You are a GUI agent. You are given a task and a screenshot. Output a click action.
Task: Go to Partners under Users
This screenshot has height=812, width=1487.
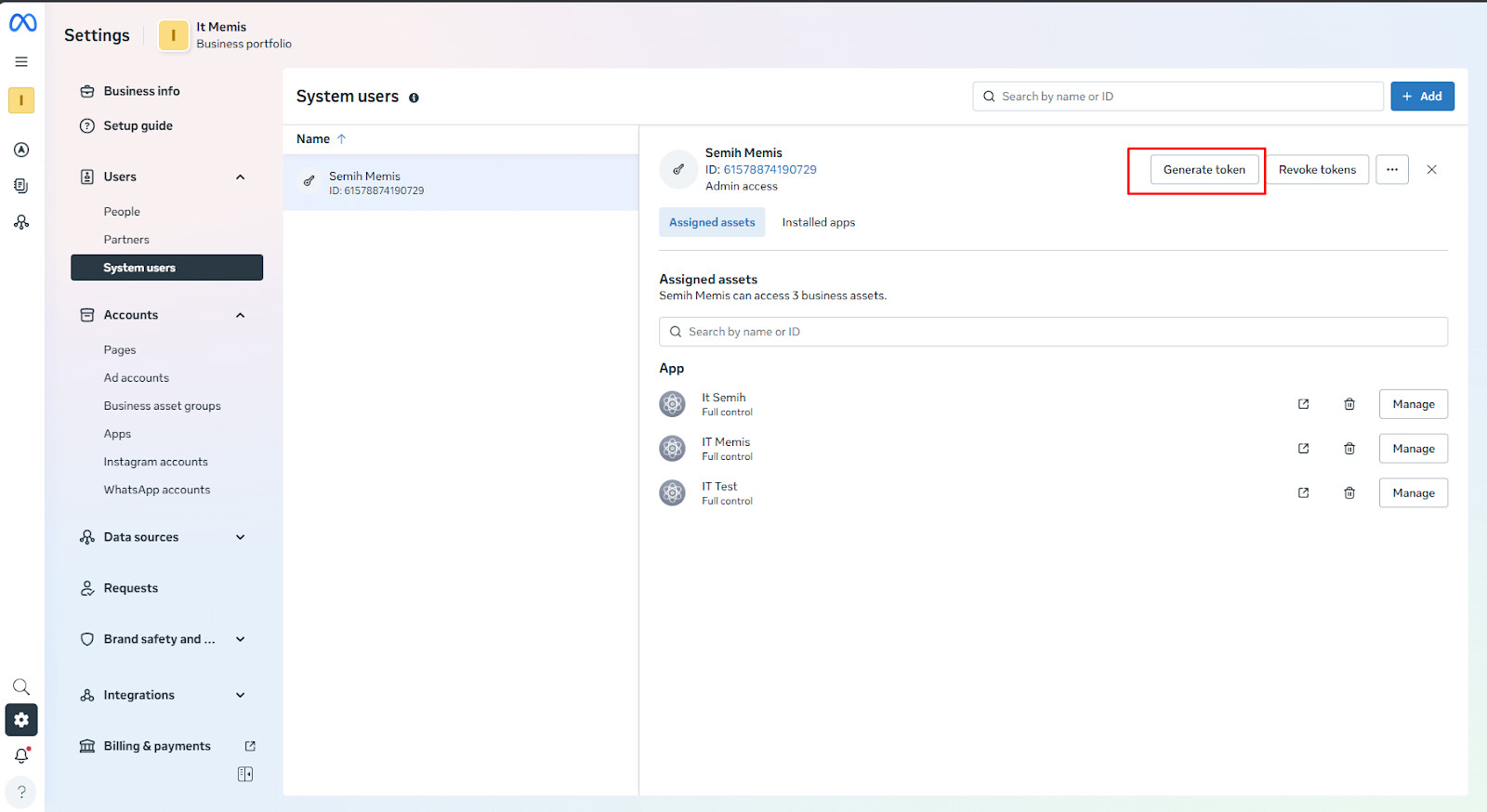[126, 240]
